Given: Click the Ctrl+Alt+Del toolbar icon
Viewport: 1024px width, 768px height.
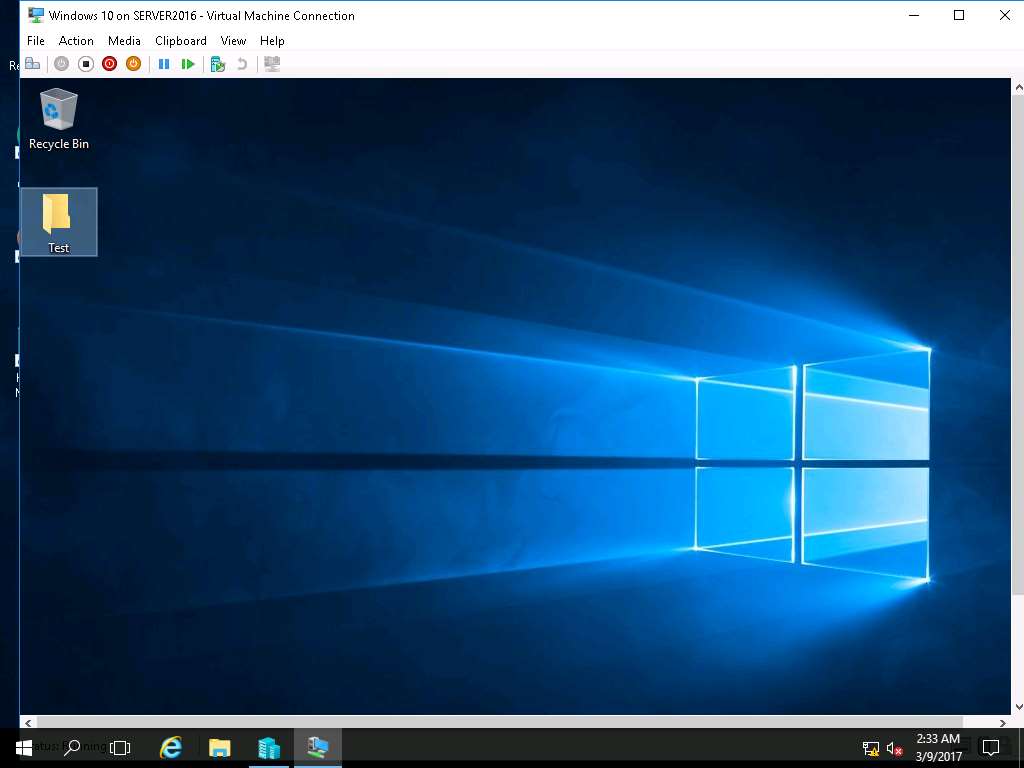Looking at the screenshot, I should (x=33, y=64).
